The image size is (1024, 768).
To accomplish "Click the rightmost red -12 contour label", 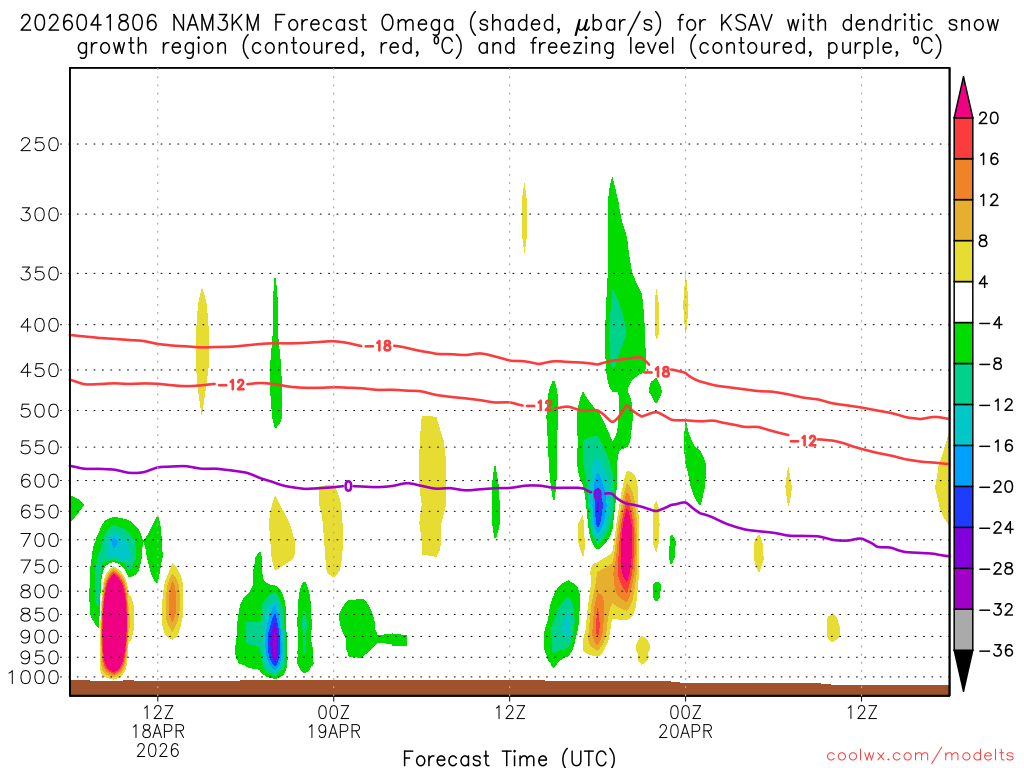I will (803, 441).
